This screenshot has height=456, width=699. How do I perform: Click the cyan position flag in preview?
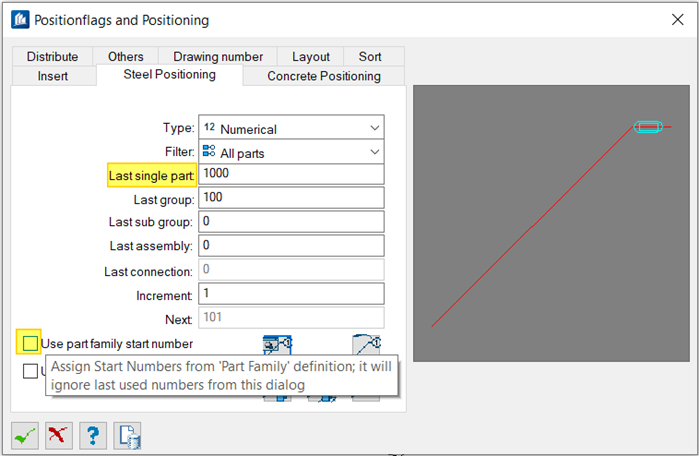(648, 127)
